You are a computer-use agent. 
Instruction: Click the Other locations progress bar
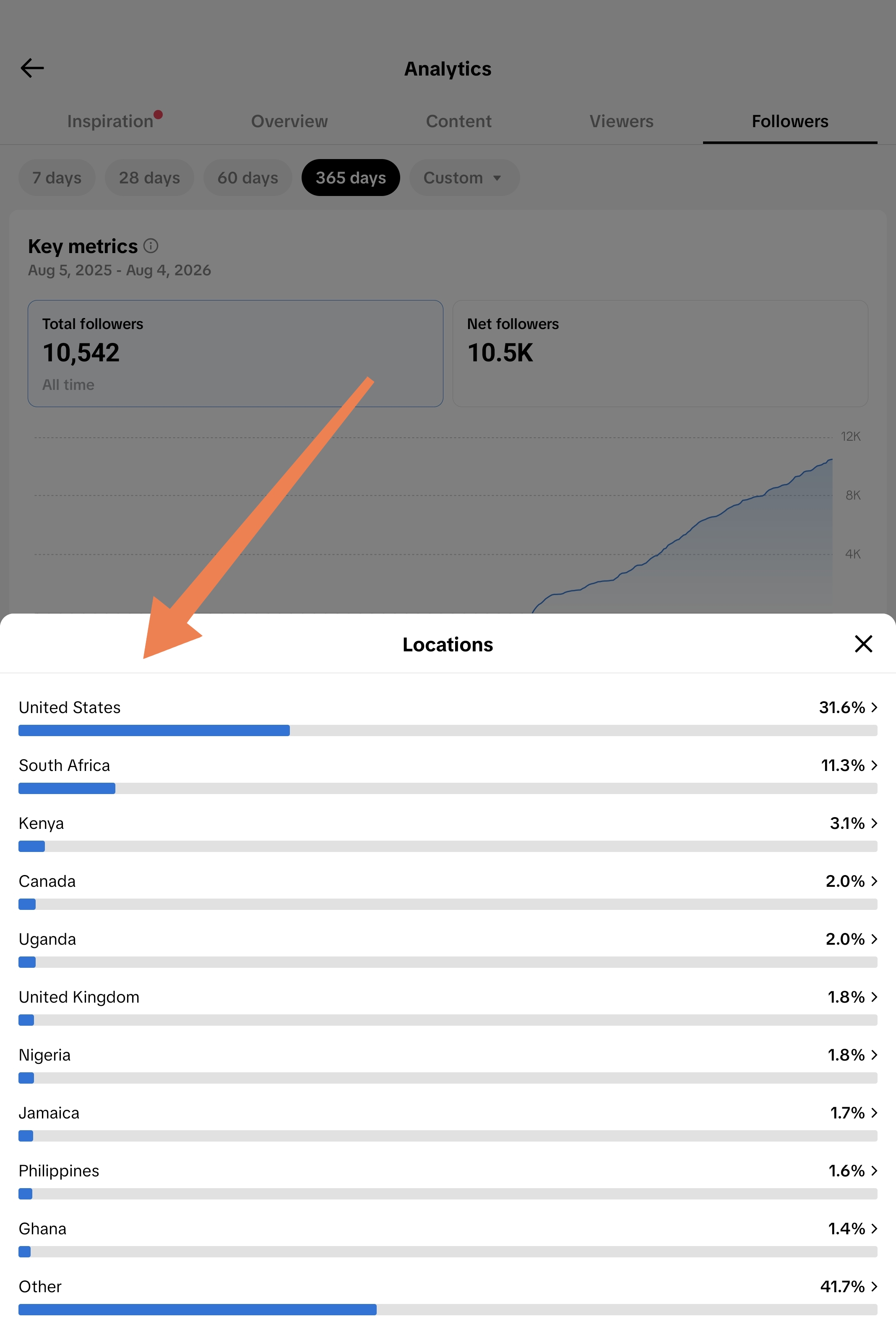(x=448, y=1309)
